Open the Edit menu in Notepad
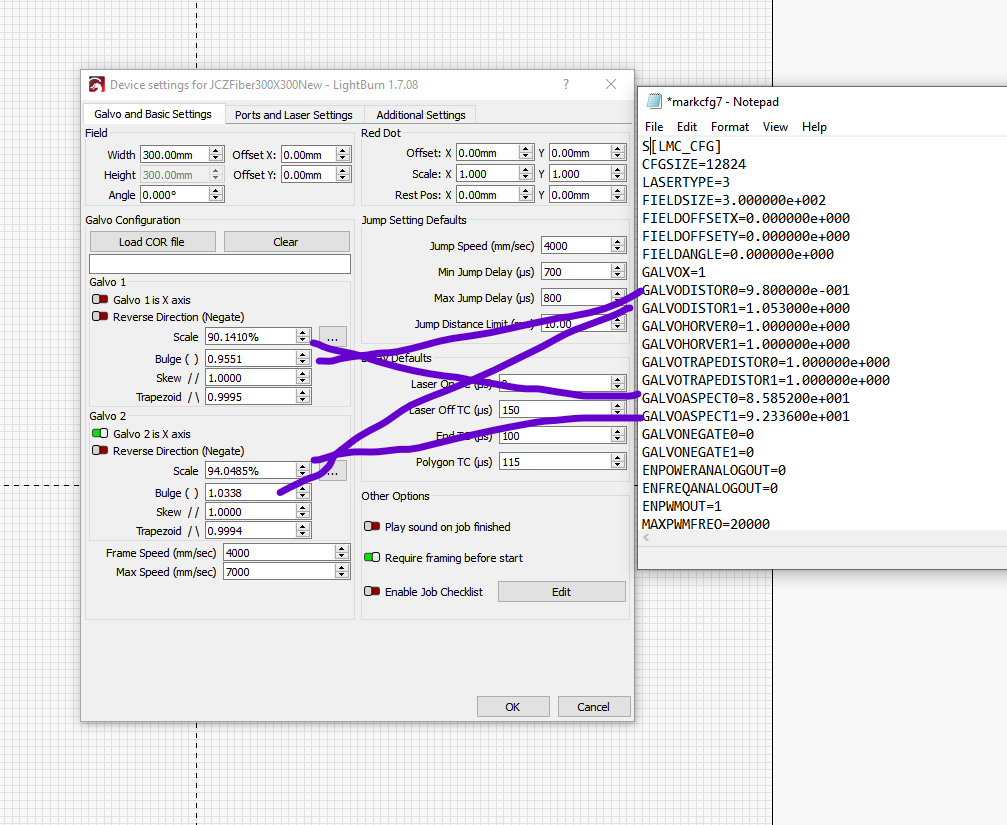Screen dimensions: 1007x825 click(687, 126)
